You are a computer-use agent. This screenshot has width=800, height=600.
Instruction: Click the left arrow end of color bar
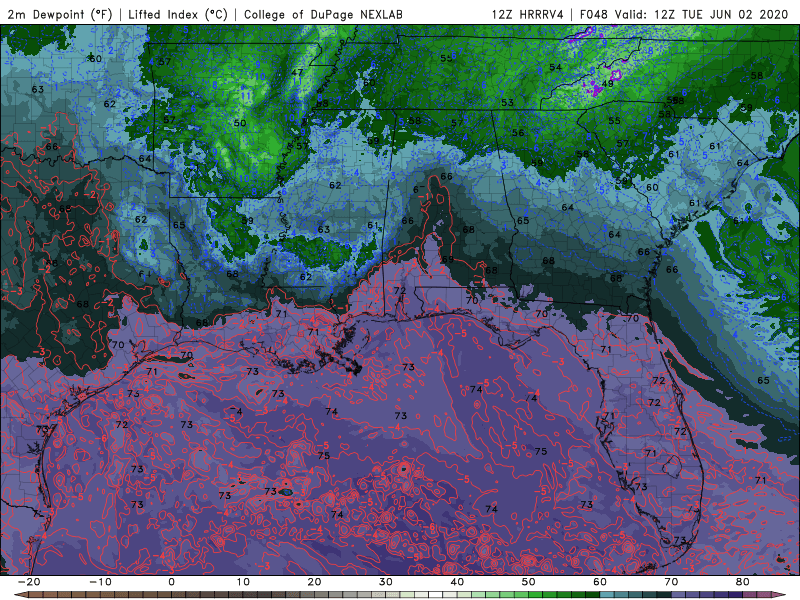[x=20, y=595]
